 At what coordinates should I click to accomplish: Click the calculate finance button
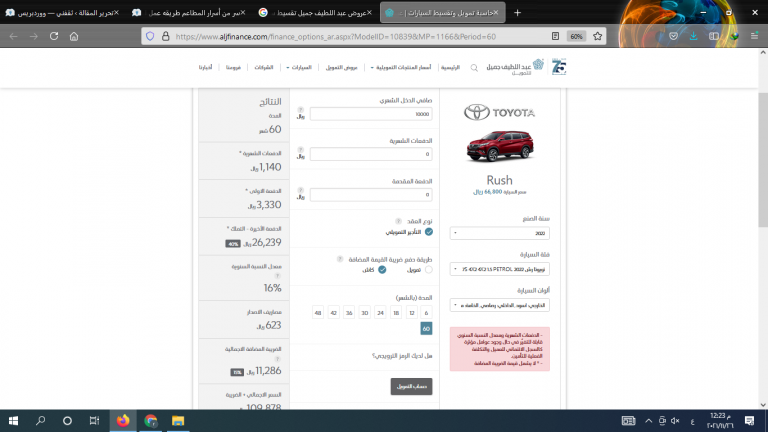point(411,386)
